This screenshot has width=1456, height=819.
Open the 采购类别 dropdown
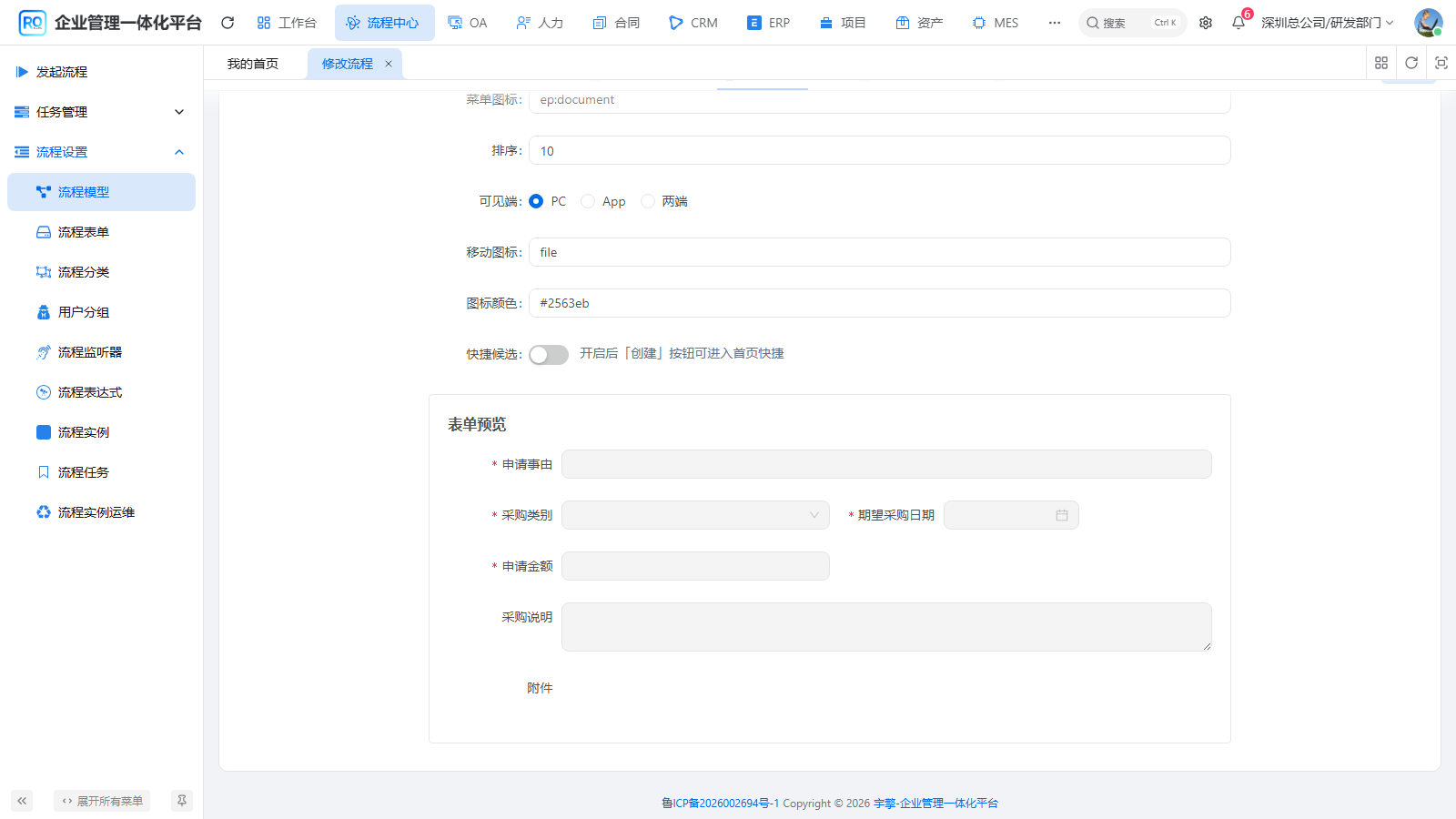(695, 515)
